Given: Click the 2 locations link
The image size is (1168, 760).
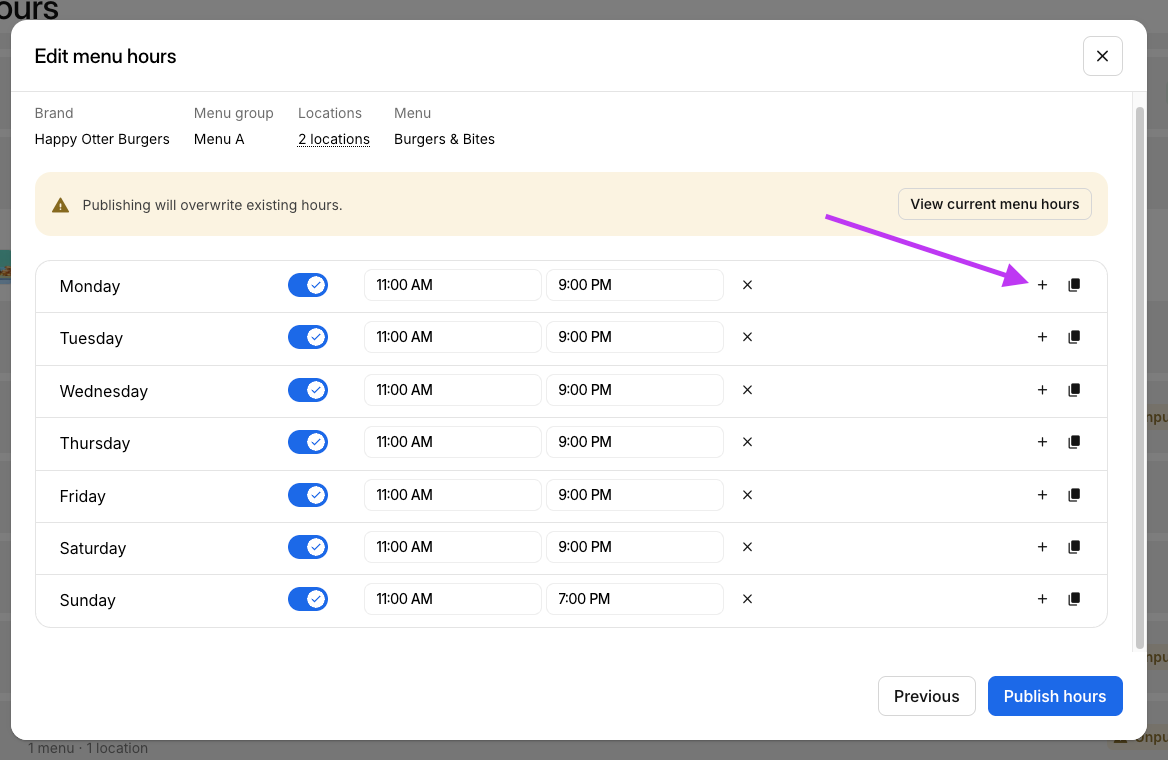Looking at the screenshot, I should point(334,139).
